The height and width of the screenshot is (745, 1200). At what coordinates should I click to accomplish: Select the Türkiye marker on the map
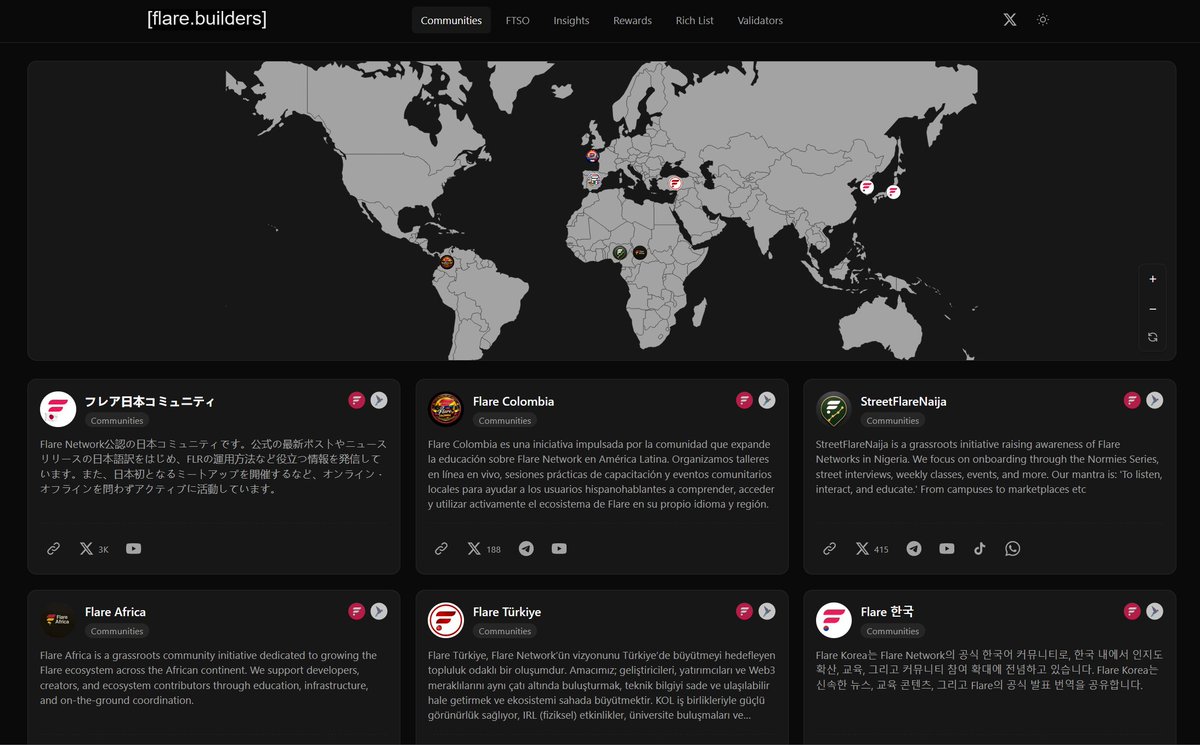pyautogui.click(x=675, y=183)
